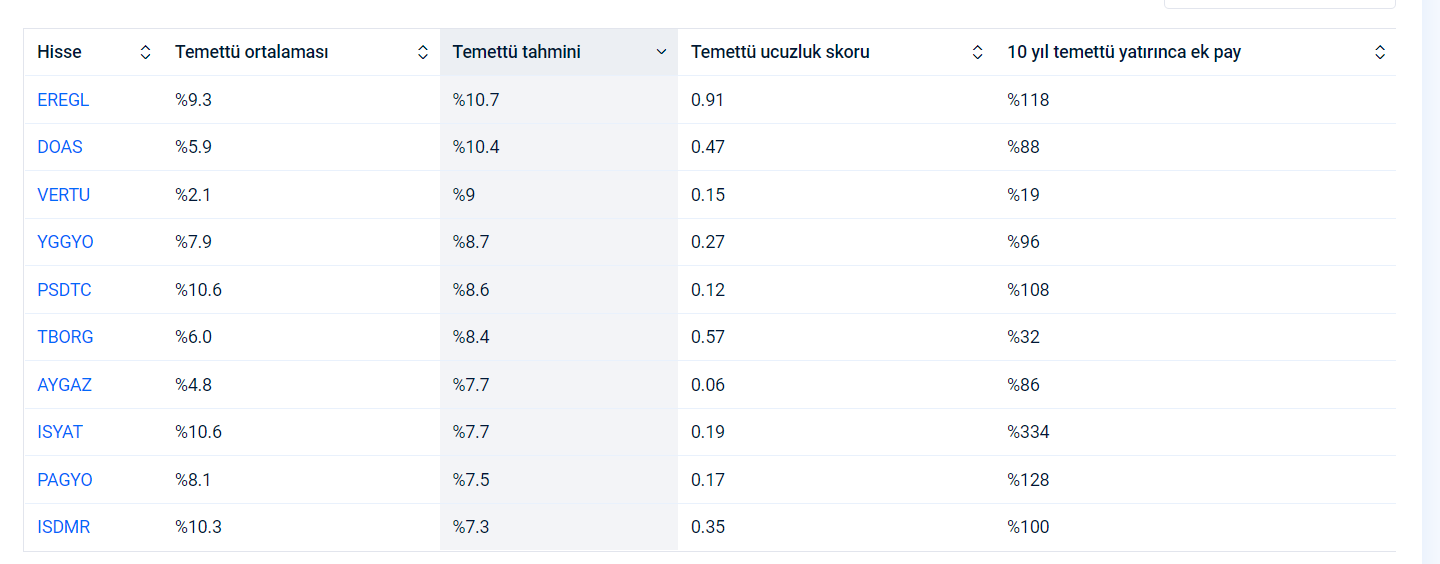Open the PAGYO stock link
This screenshot has width=1440, height=564.
click(x=65, y=480)
